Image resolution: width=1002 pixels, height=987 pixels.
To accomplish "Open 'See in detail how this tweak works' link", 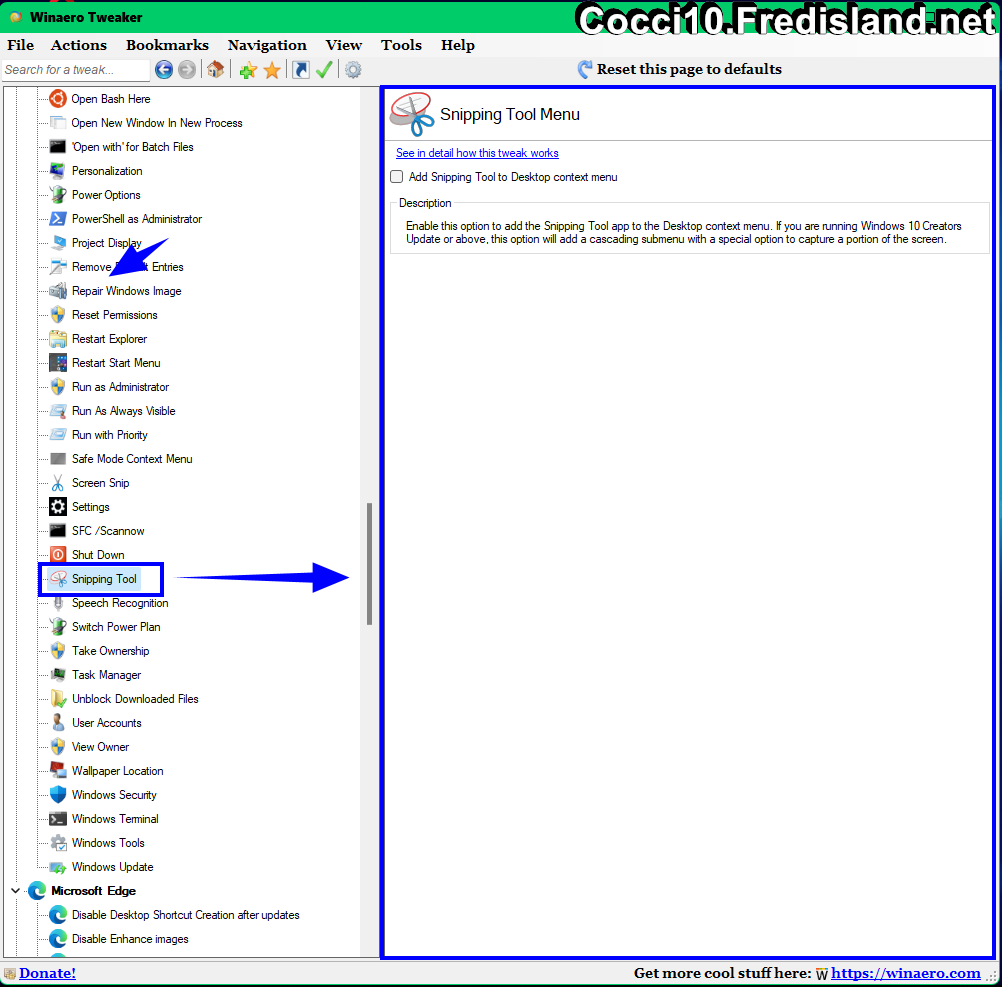I will pos(477,153).
